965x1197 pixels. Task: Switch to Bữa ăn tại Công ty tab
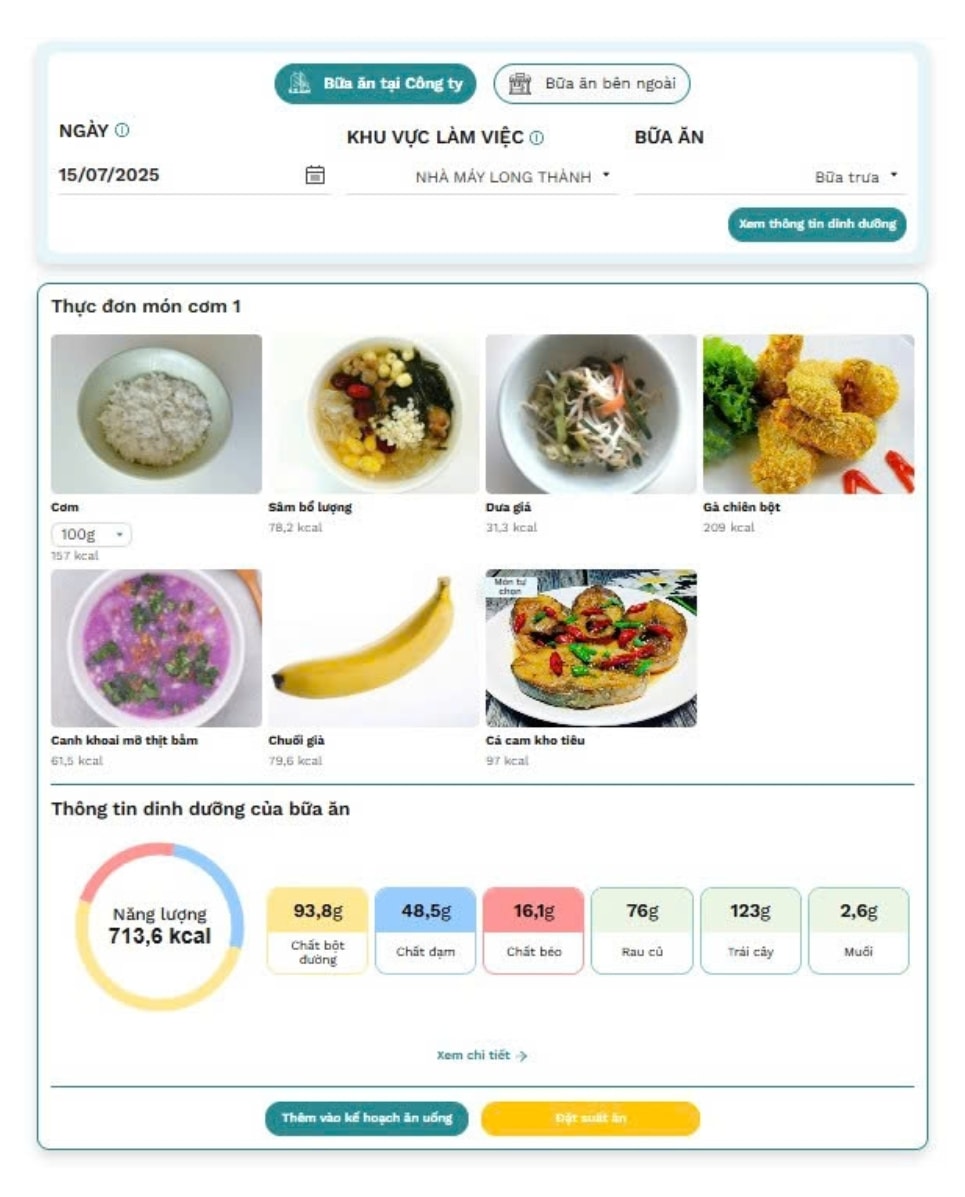click(x=375, y=83)
